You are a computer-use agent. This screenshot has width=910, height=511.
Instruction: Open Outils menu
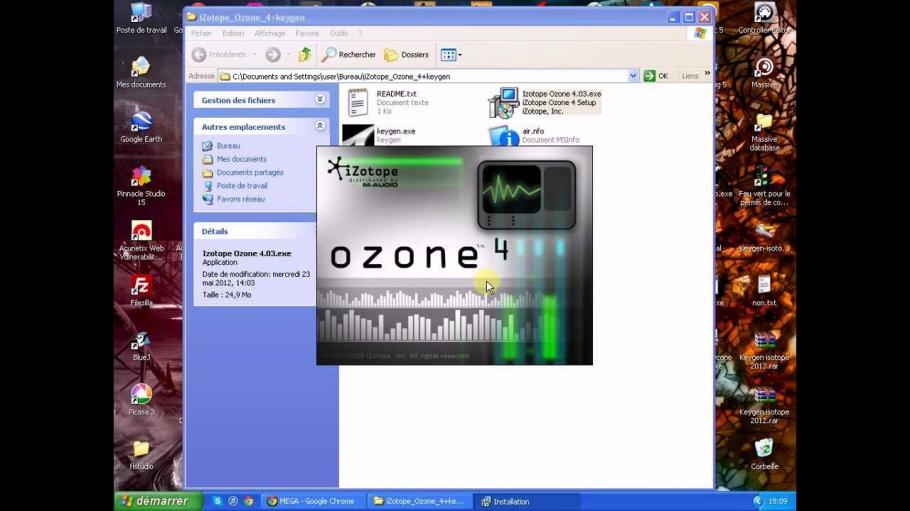tap(339, 34)
